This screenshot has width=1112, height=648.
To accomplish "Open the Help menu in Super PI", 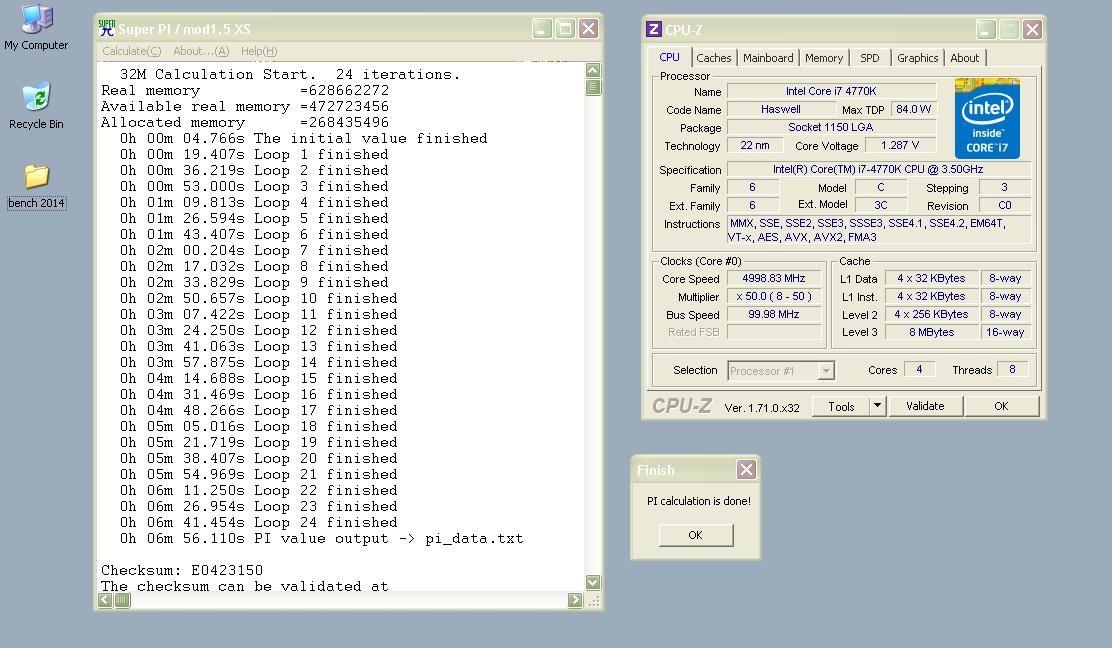I will coord(259,51).
